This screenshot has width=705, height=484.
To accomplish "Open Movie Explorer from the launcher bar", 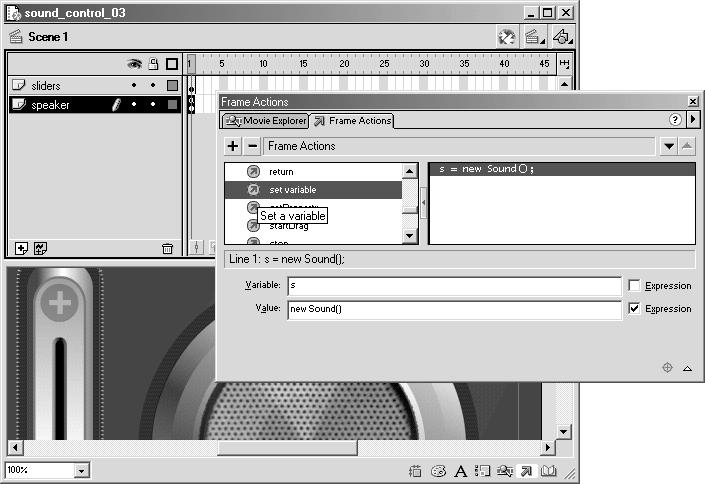I will (x=504, y=471).
